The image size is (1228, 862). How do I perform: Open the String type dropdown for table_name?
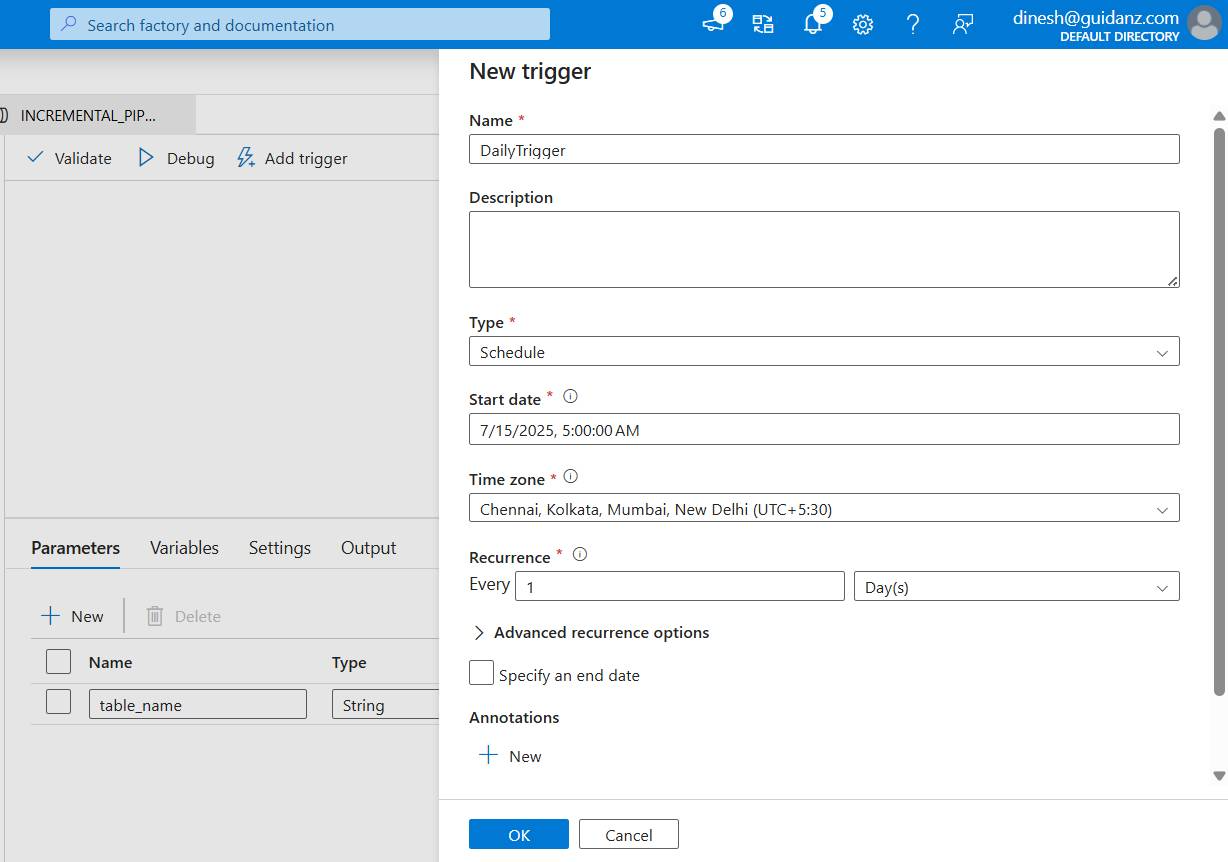(x=385, y=704)
